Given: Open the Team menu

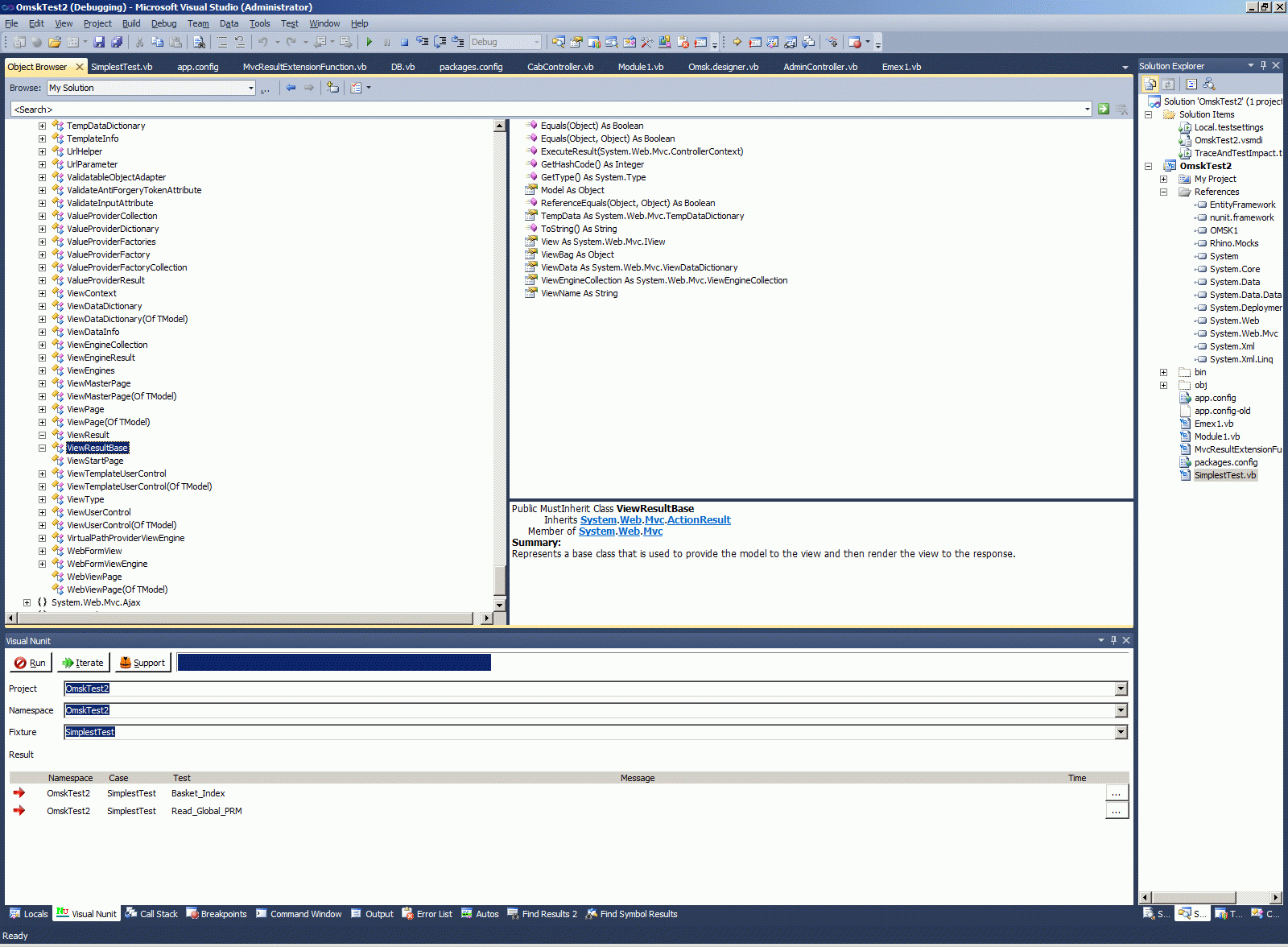Looking at the screenshot, I should click(198, 23).
